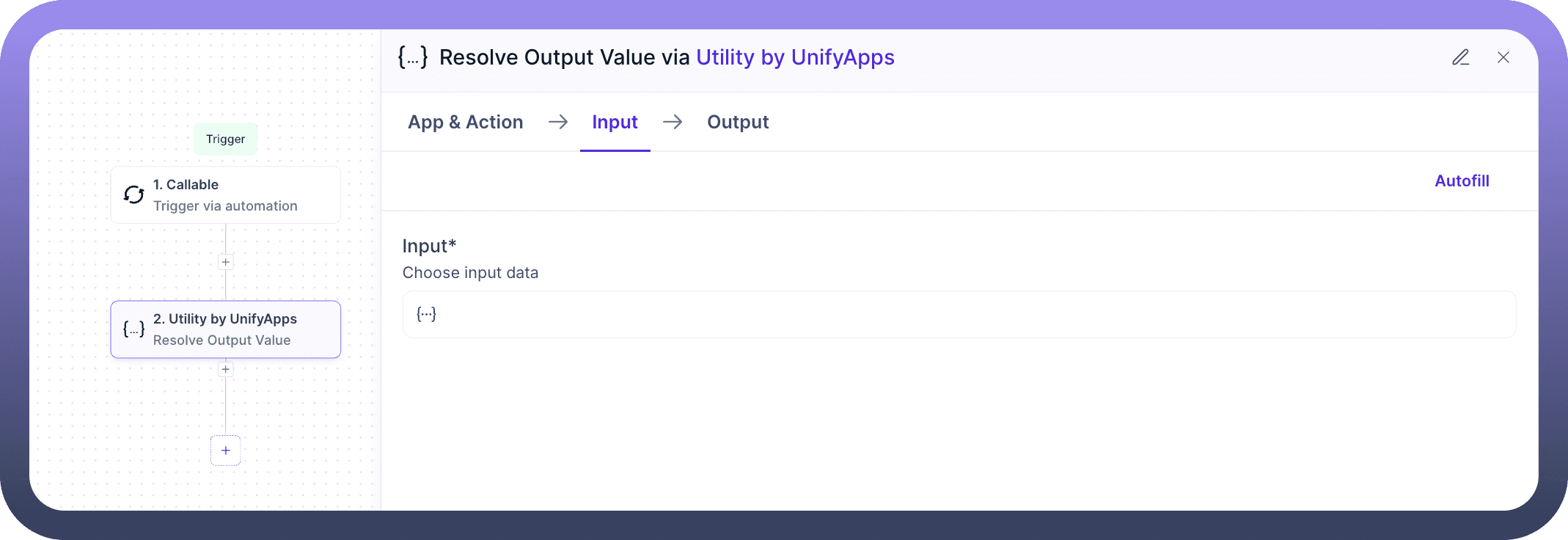Open the Utility by UnifyApps title link
The height and width of the screenshot is (540, 1568).
[x=795, y=57]
